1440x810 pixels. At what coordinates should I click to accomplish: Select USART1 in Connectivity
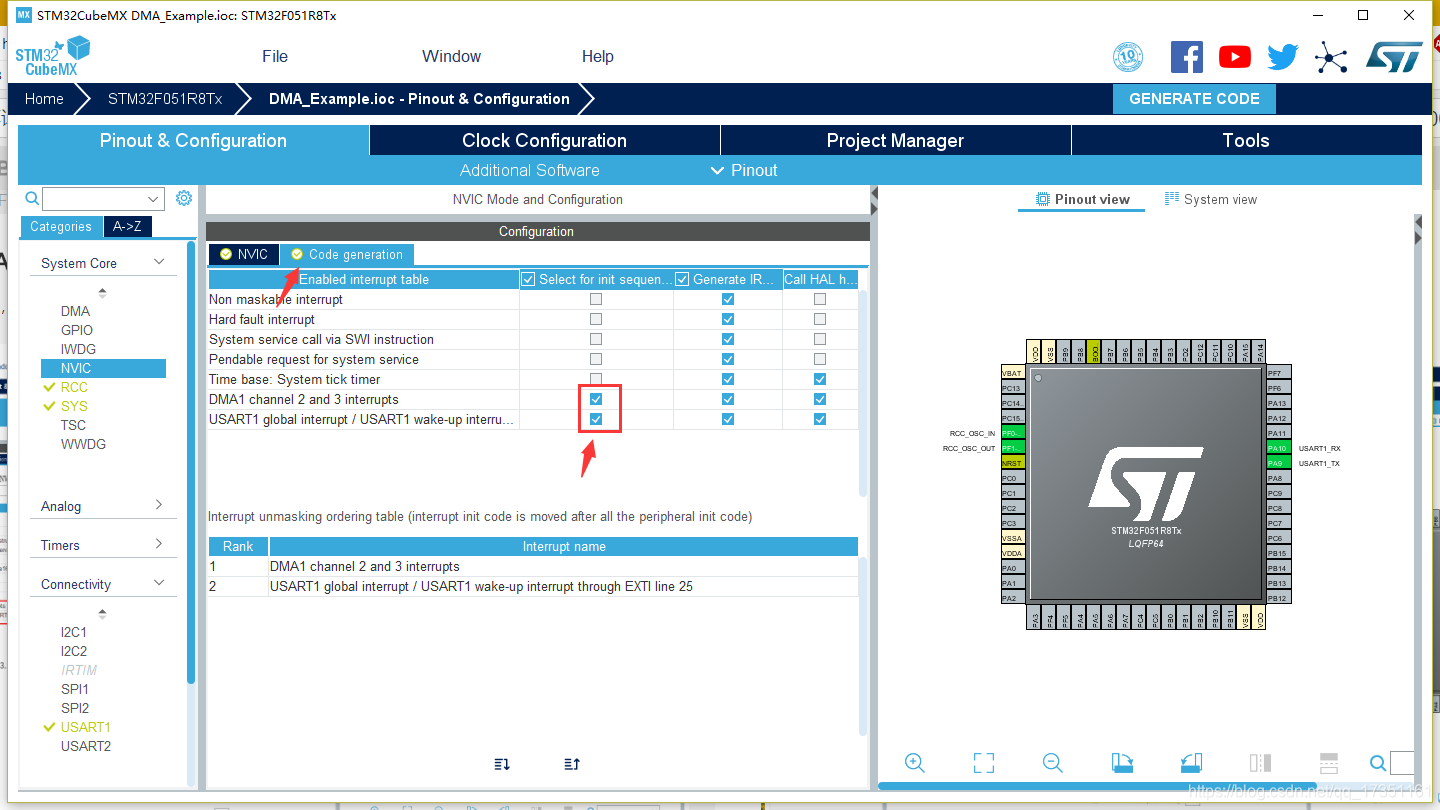pos(86,727)
